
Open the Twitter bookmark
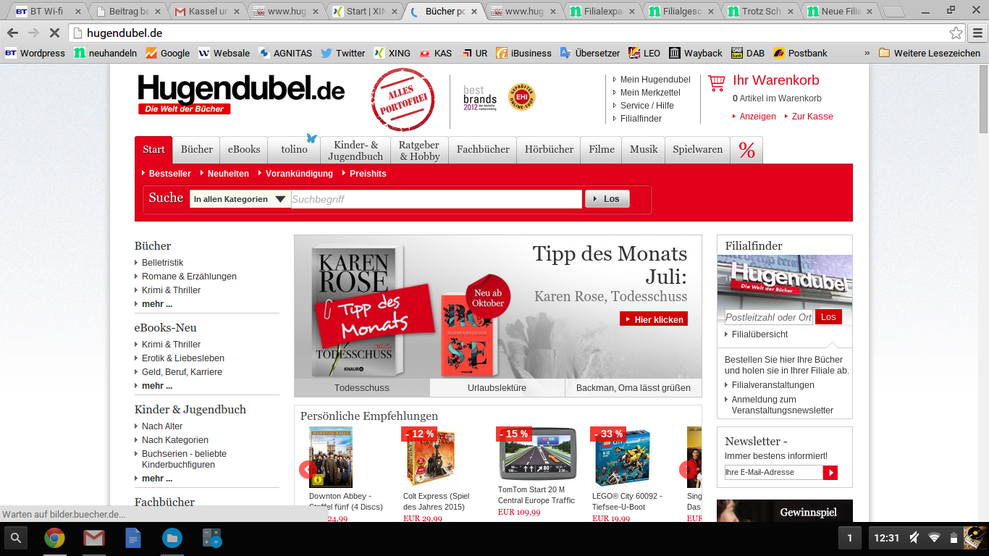click(342, 53)
